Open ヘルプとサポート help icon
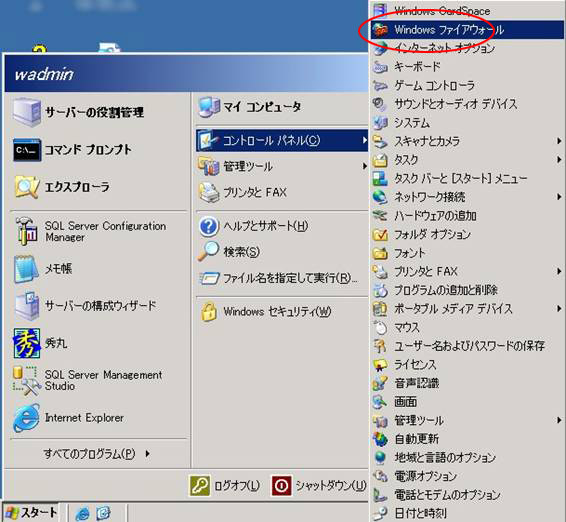The image size is (566, 522). click(x=209, y=226)
